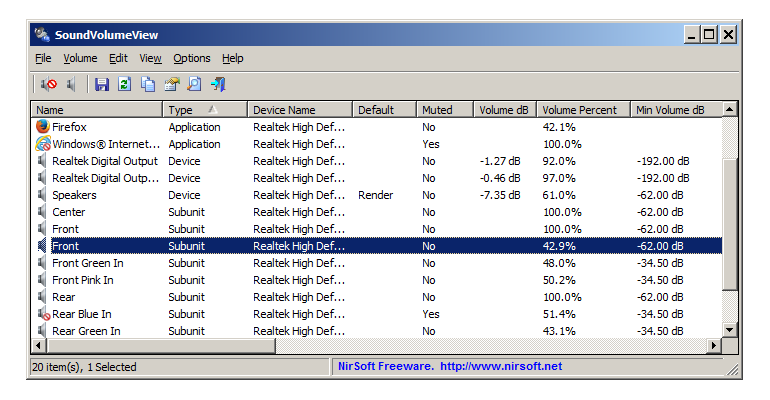Sort by the Muted column header
This screenshot has width=770, height=400.
pyautogui.click(x=445, y=110)
